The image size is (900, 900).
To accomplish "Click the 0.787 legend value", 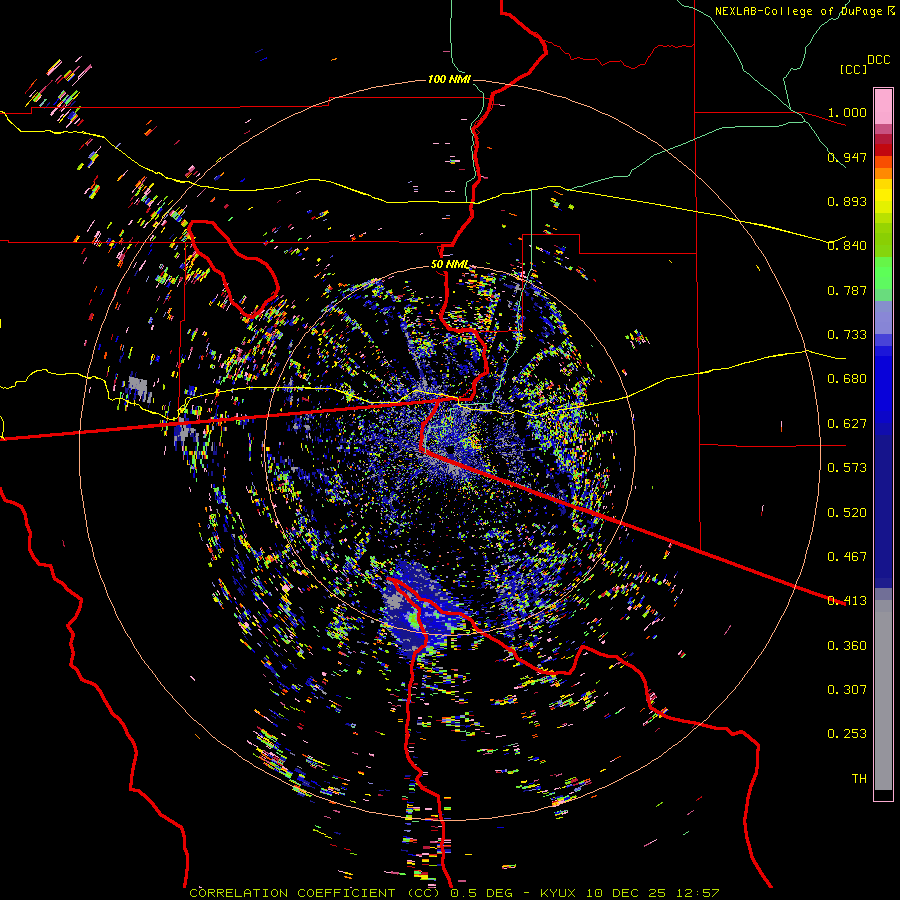I will point(847,290).
